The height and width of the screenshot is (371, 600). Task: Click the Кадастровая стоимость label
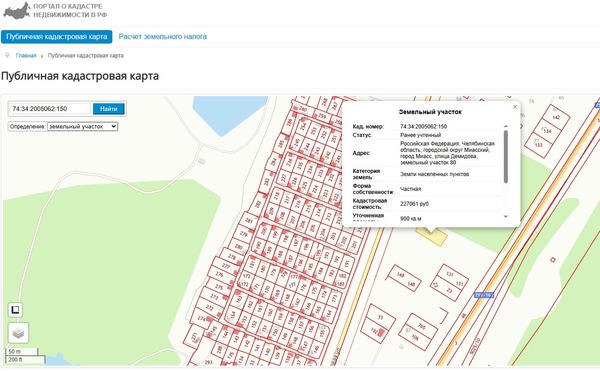tap(370, 204)
